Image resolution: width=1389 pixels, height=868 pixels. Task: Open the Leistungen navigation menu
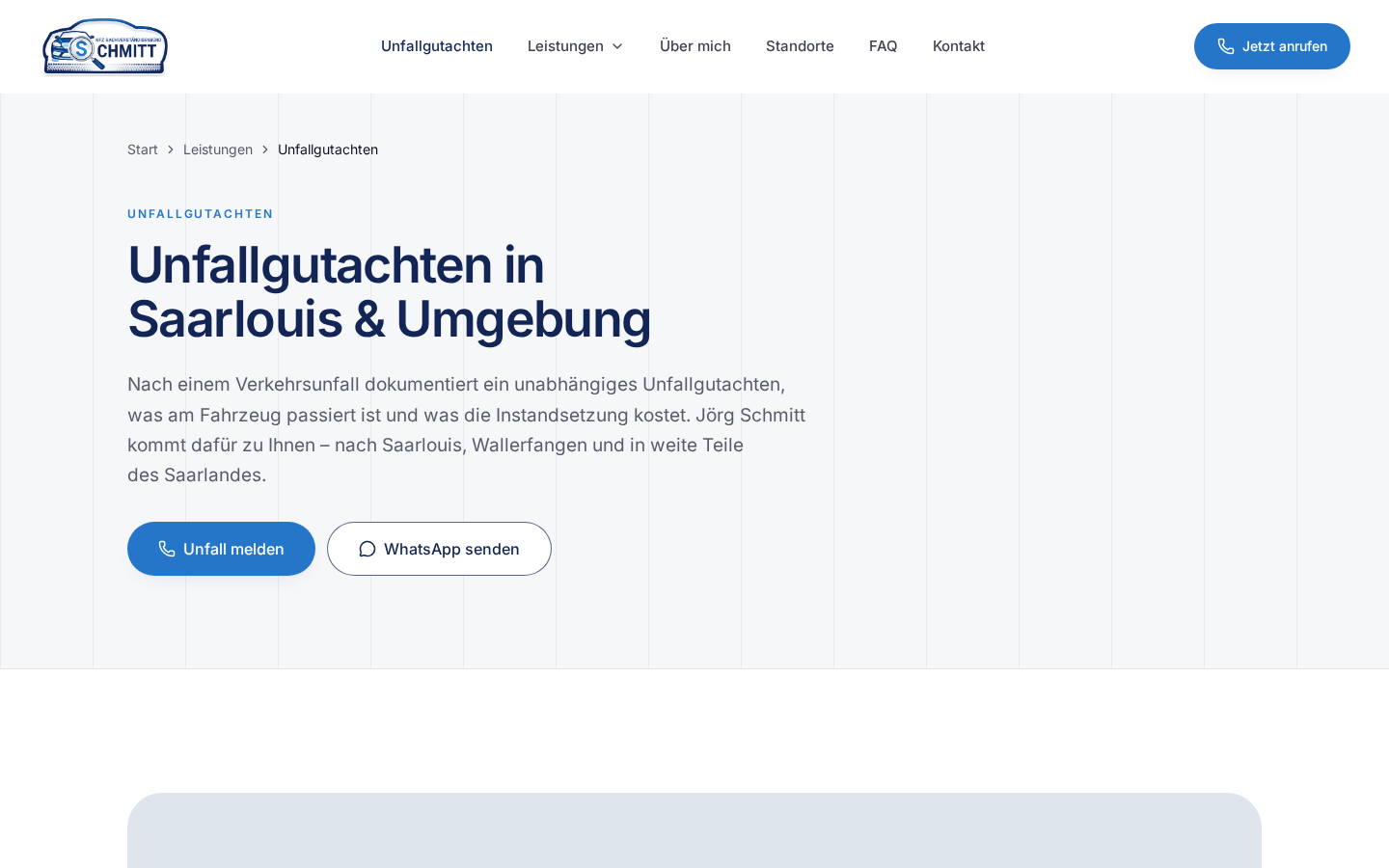(575, 46)
